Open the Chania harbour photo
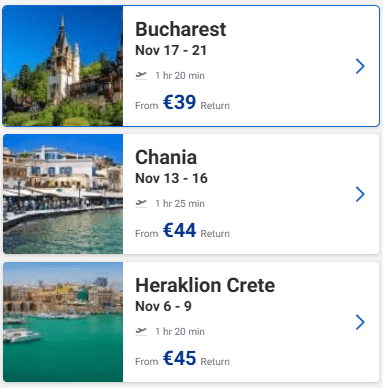 [63, 194]
